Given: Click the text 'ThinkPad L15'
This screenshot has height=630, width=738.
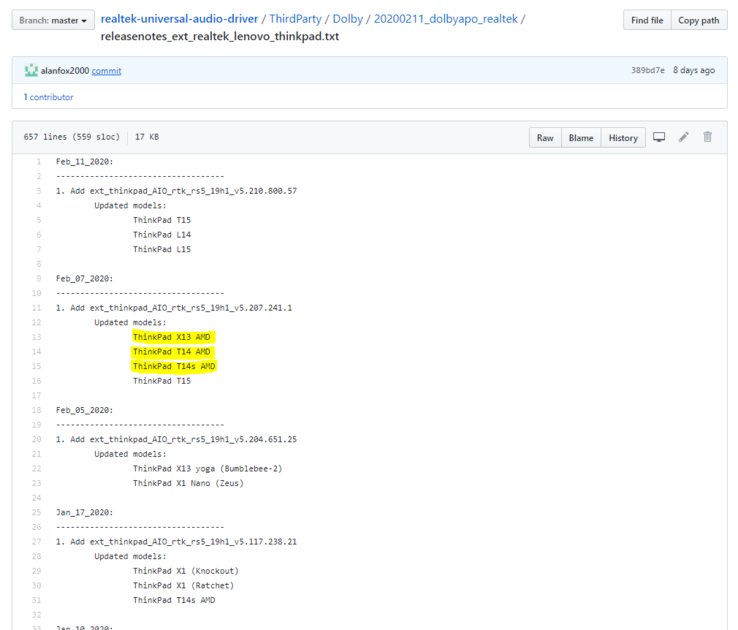Looking at the screenshot, I should pyautogui.click(x=162, y=249).
